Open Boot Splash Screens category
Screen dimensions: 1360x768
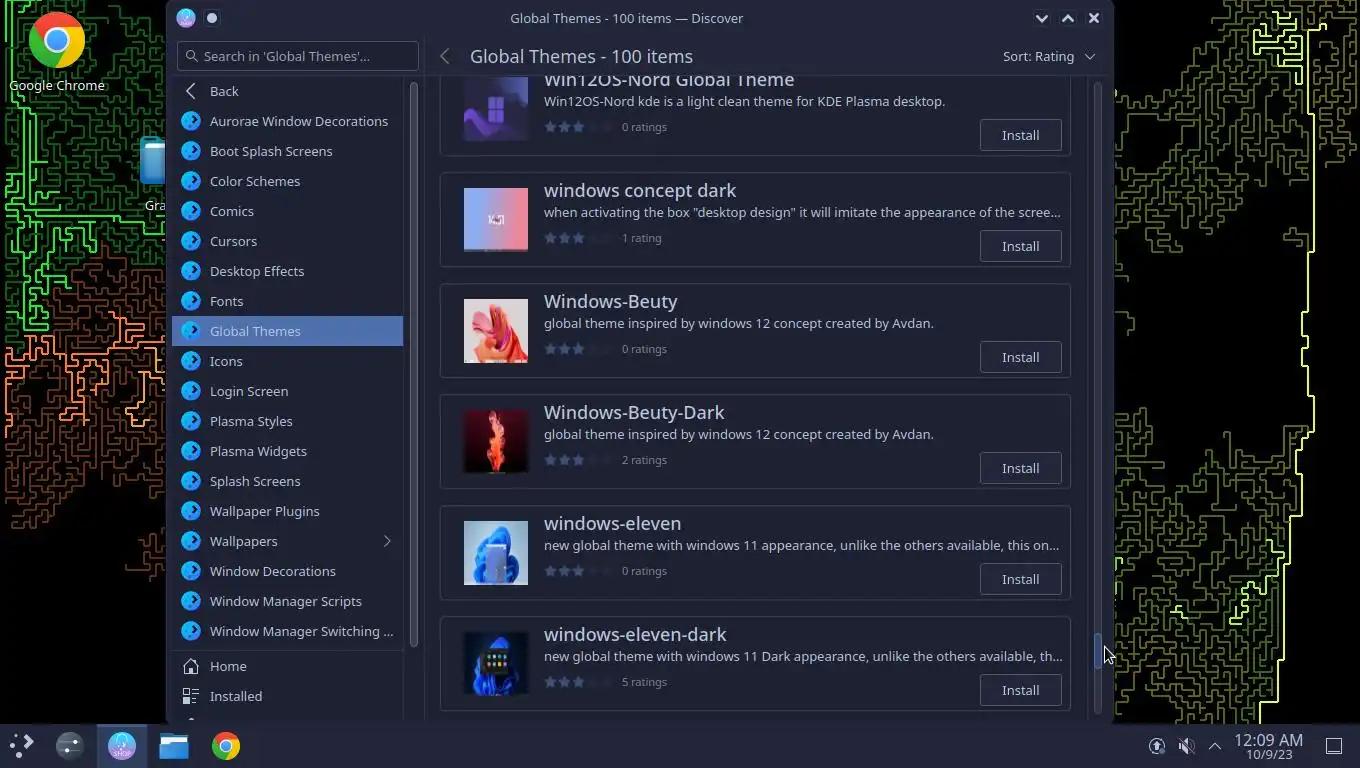(x=288, y=151)
